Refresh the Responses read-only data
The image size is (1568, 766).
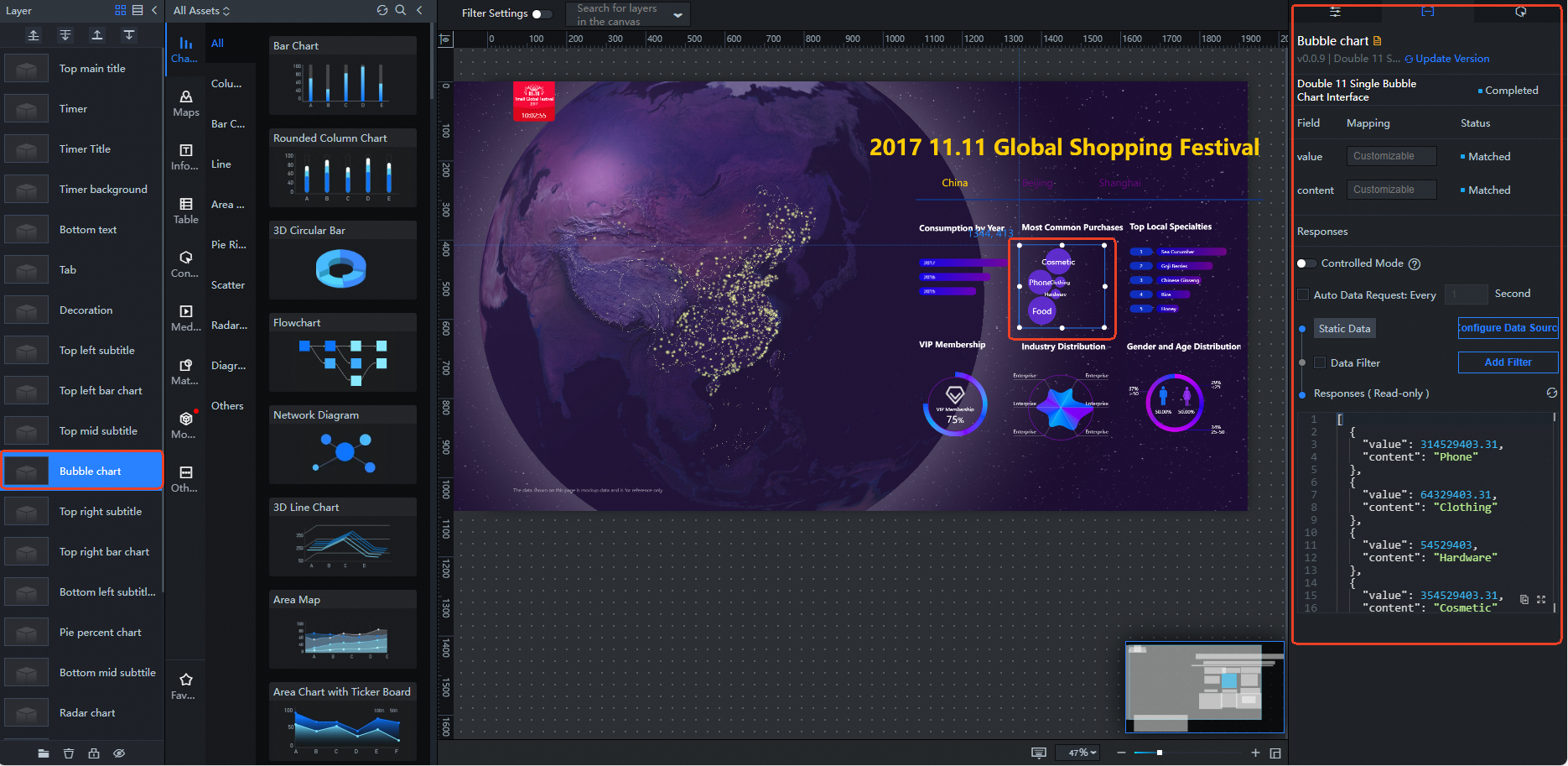[x=1552, y=393]
